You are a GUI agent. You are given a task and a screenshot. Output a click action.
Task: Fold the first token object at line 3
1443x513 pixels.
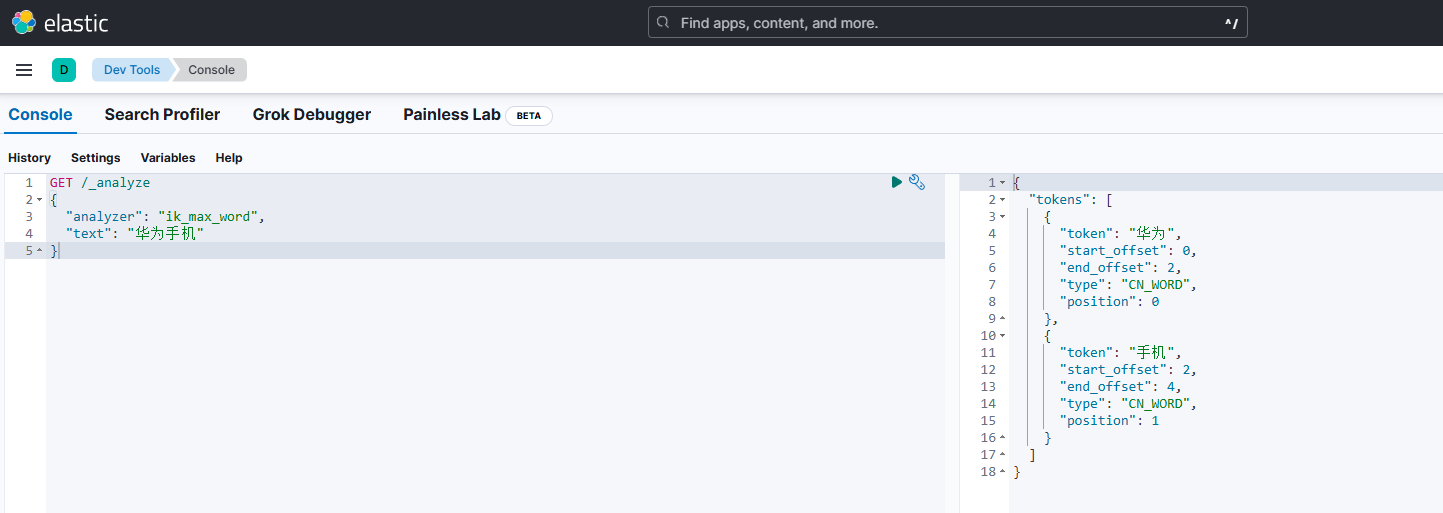coord(1002,217)
